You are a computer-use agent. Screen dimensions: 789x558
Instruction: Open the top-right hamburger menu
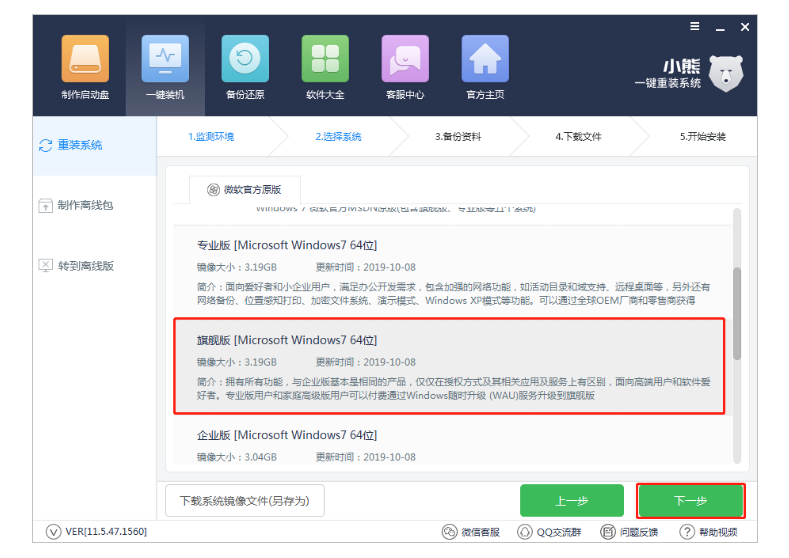tap(694, 27)
